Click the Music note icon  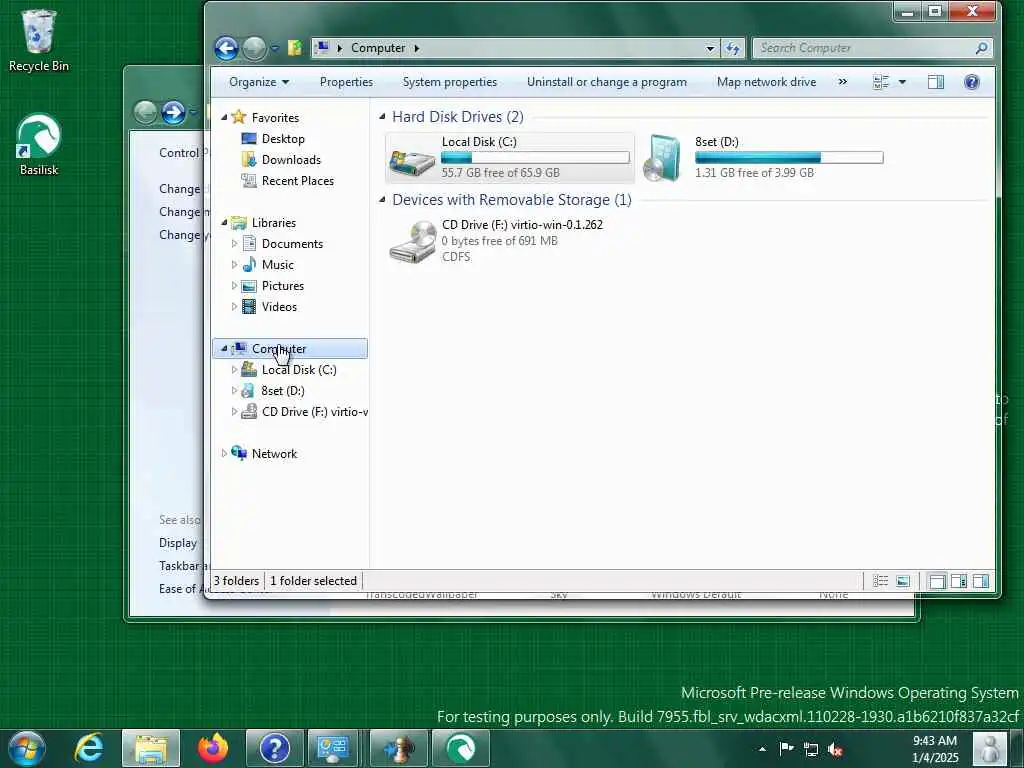click(x=249, y=264)
